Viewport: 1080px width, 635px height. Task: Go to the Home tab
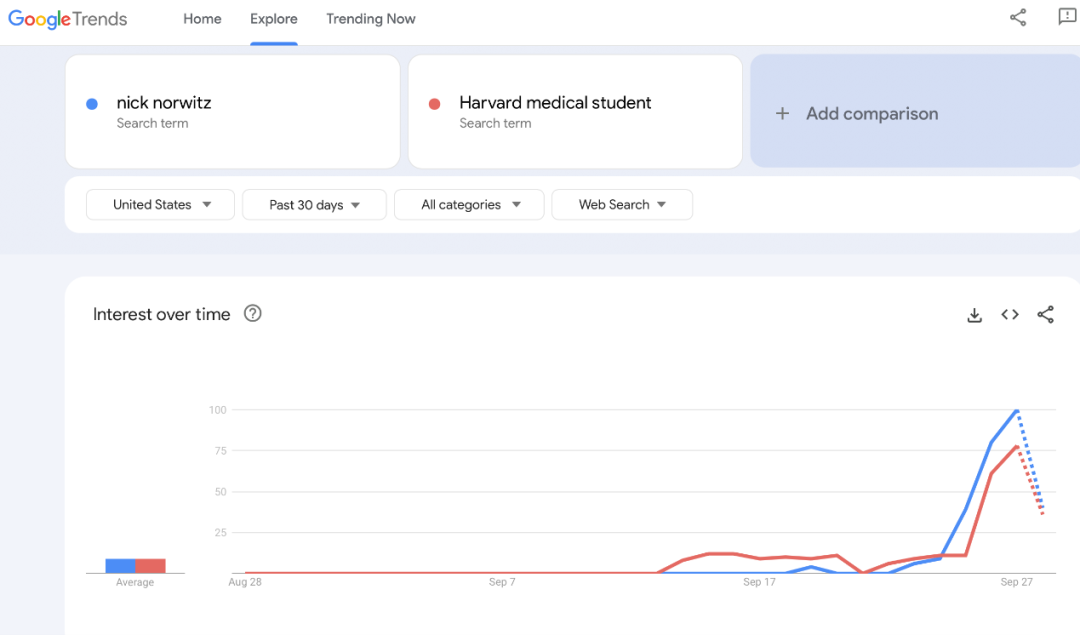(x=202, y=19)
